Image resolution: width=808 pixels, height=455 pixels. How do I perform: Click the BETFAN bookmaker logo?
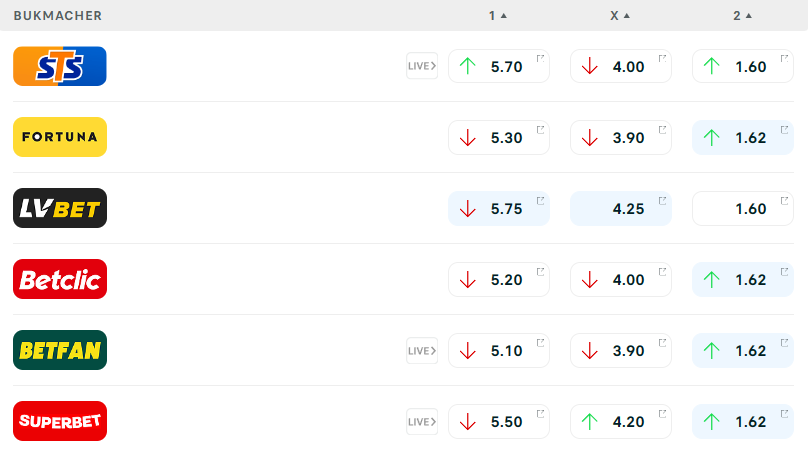click(x=60, y=350)
